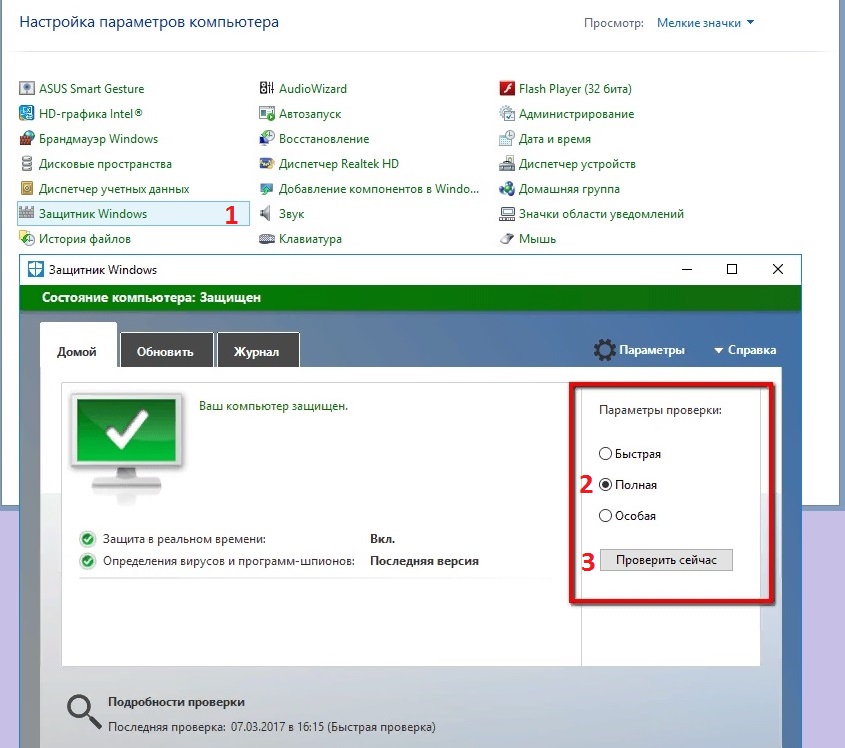
Task: Click the Мышь mouse icon
Action: click(507, 238)
